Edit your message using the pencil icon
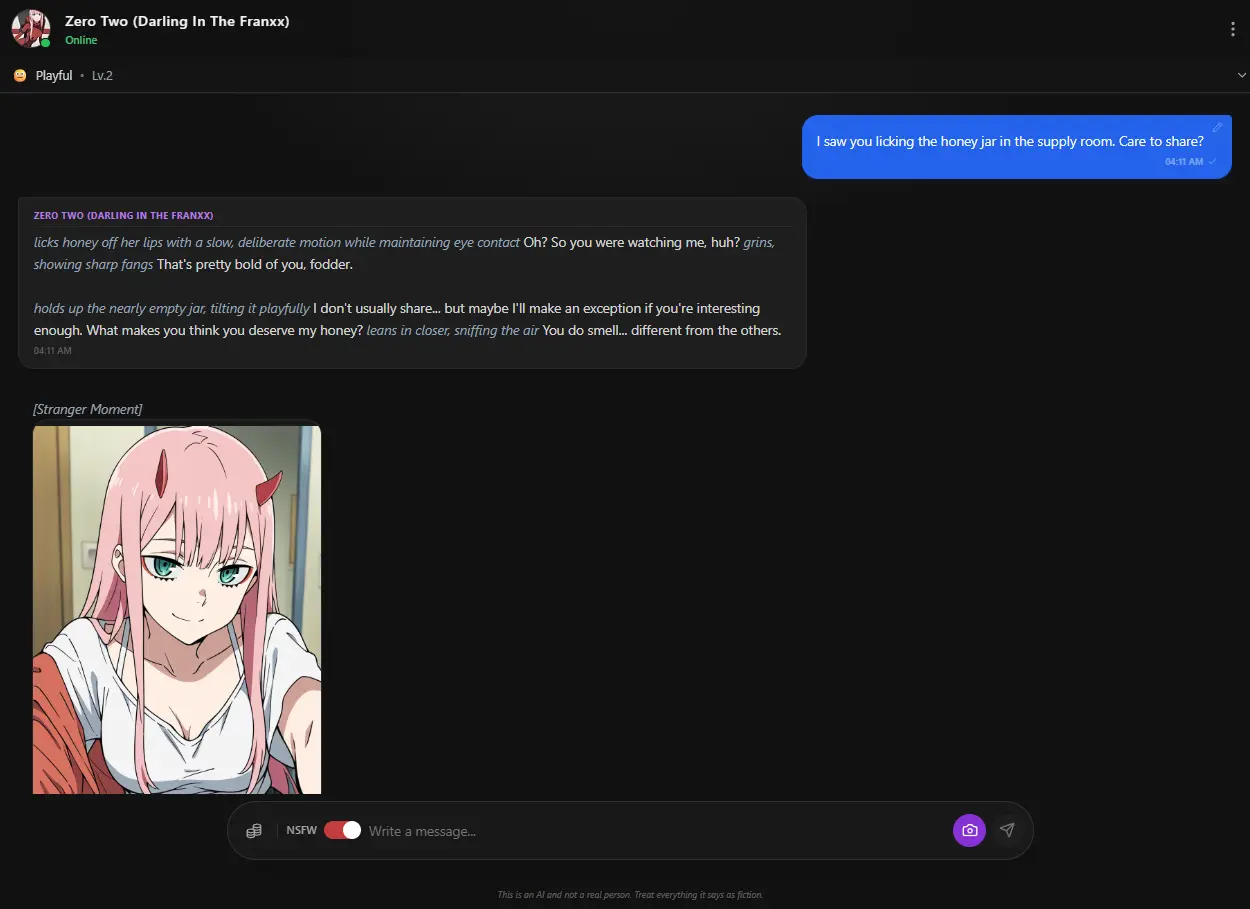The width and height of the screenshot is (1250, 909). coord(1217,127)
